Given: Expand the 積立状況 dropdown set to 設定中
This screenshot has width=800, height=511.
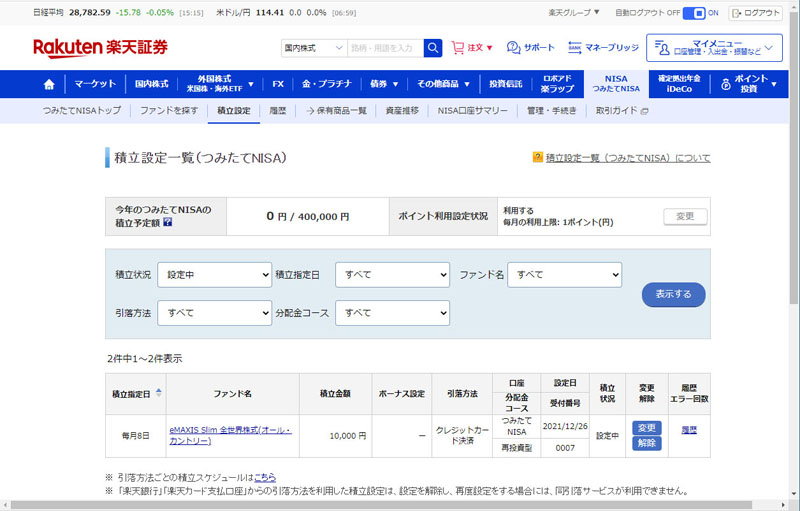Looking at the screenshot, I should [214, 274].
